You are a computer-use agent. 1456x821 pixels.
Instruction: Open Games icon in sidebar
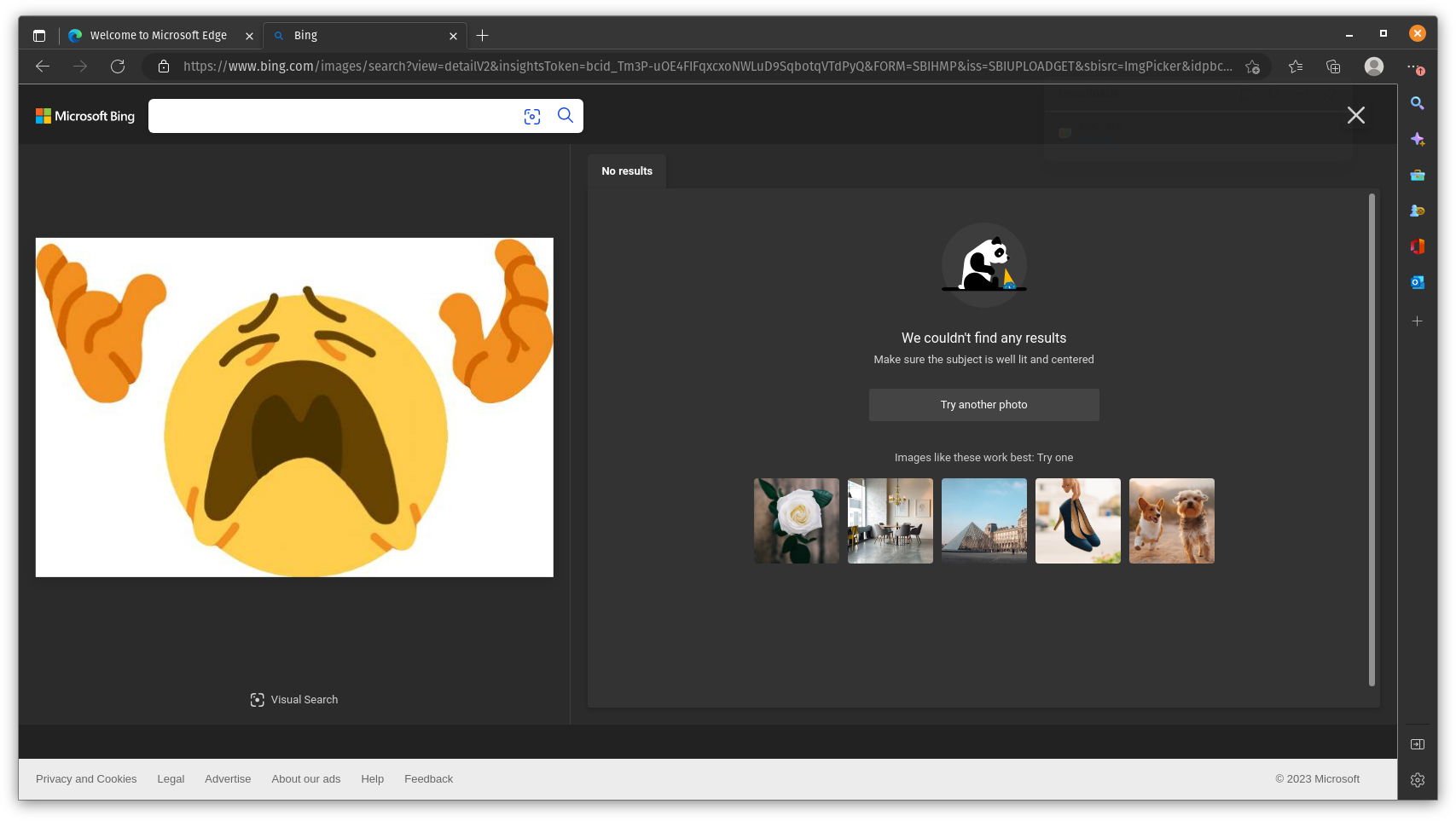[x=1418, y=211]
